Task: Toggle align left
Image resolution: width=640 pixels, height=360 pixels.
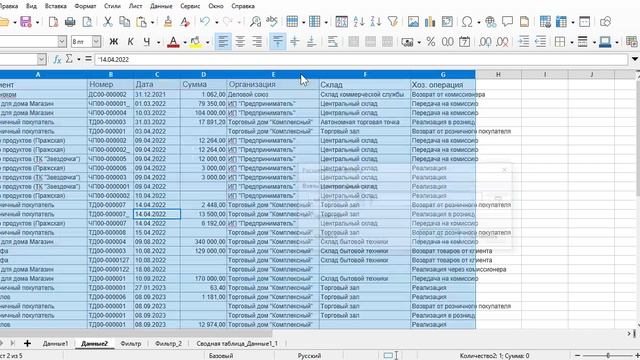Action: click(x=223, y=42)
